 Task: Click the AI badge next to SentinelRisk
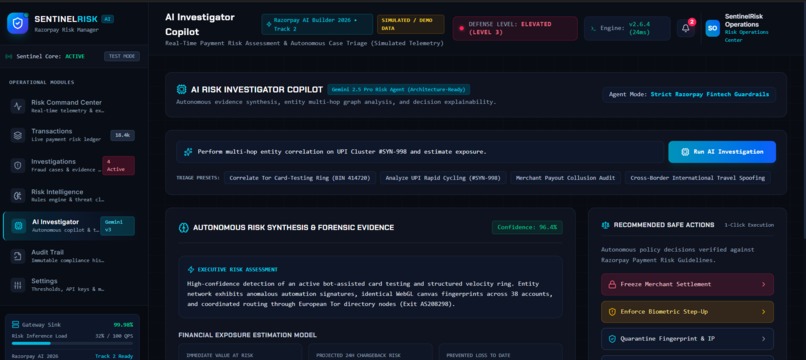click(107, 19)
